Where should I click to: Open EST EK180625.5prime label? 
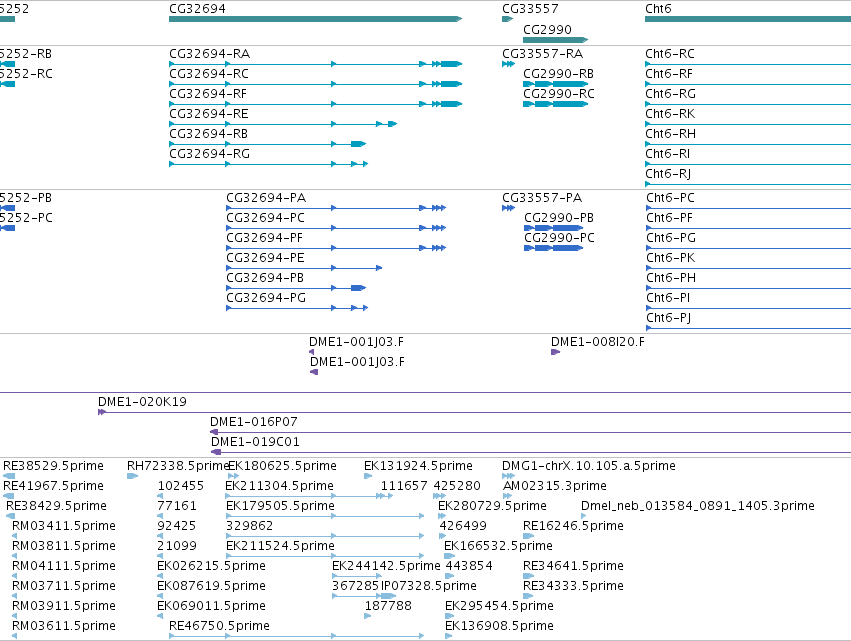tap(282, 466)
